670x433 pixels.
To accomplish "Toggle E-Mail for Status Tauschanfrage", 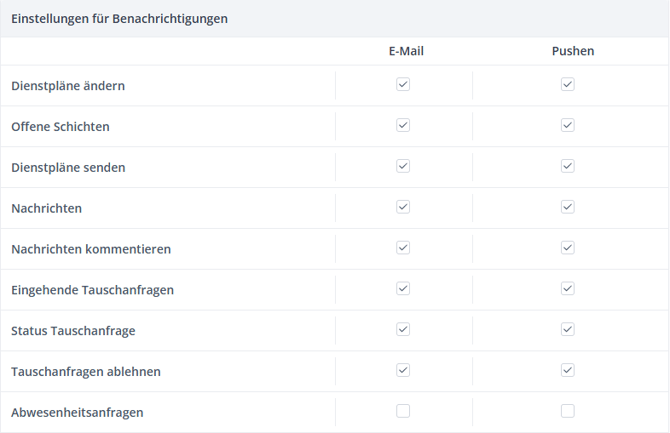I will [x=403, y=329].
